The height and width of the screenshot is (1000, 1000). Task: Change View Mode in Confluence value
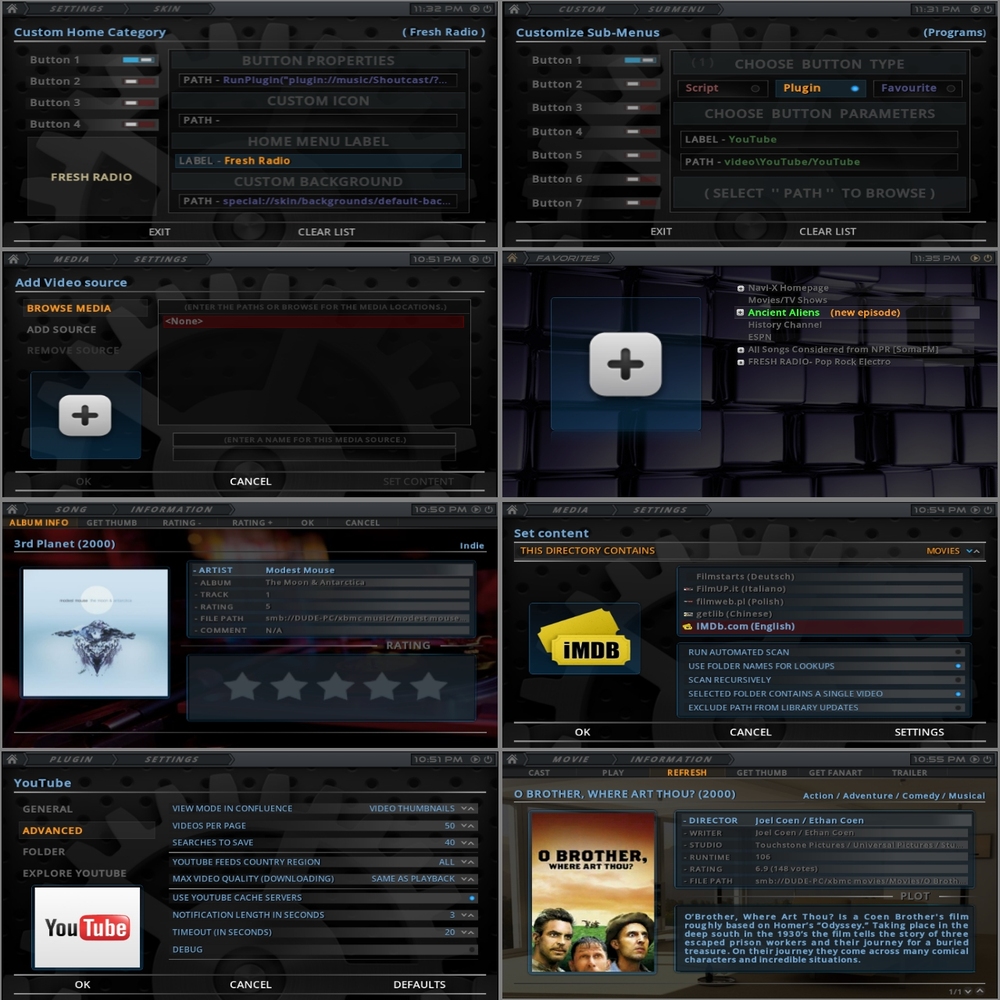(468, 809)
